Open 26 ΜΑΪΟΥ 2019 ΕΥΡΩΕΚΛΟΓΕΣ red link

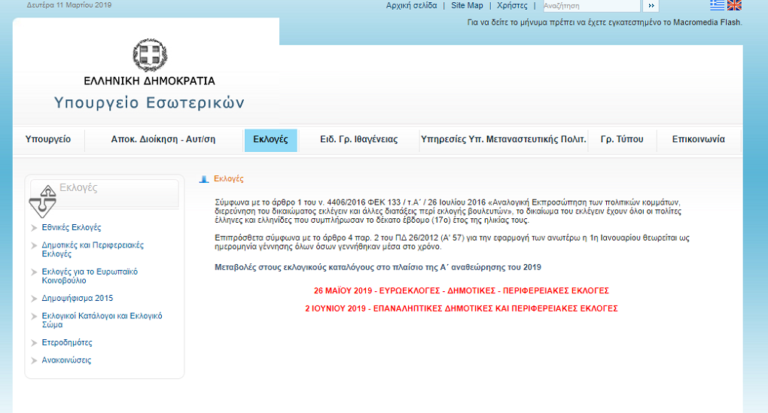(x=461, y=291)
